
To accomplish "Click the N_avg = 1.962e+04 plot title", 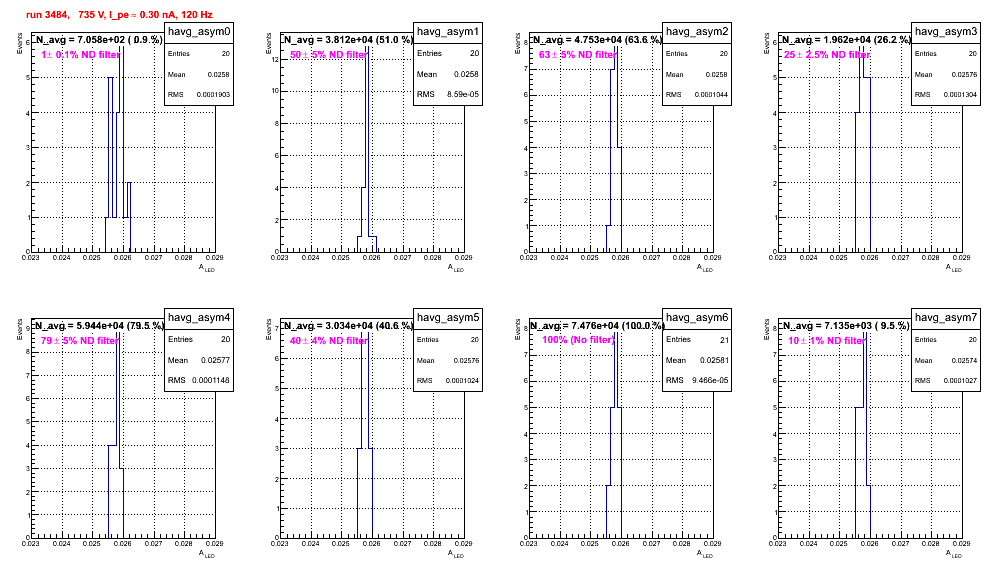I will point(846,40).
